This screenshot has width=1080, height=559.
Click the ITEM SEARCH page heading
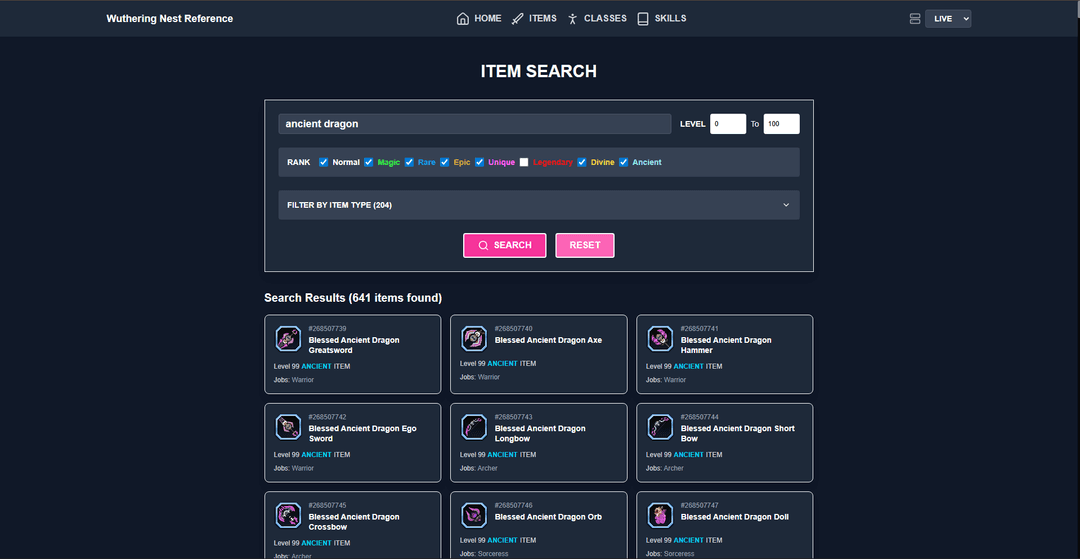[539, 72]
